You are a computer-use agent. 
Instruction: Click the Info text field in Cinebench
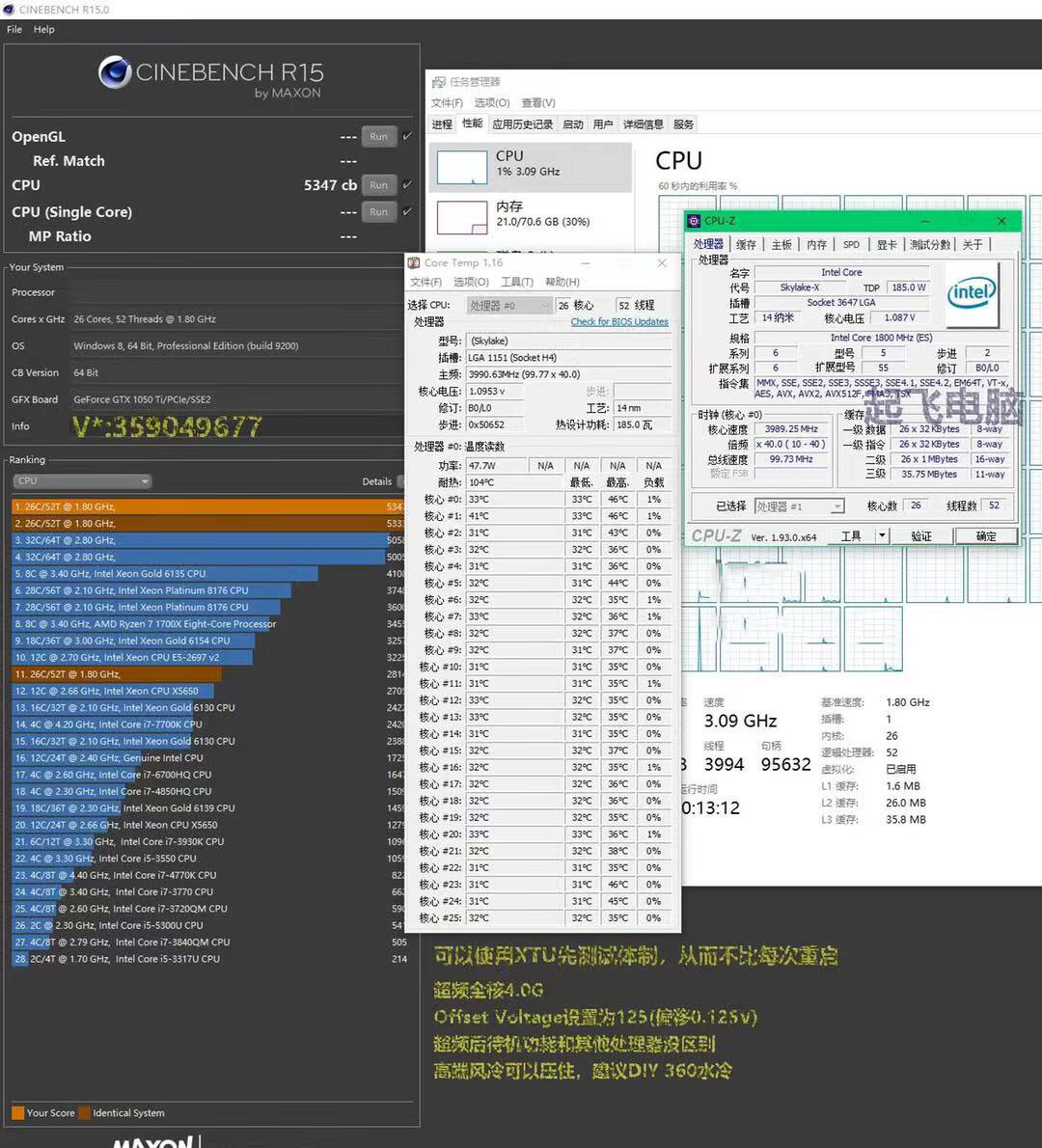[237, 426]
